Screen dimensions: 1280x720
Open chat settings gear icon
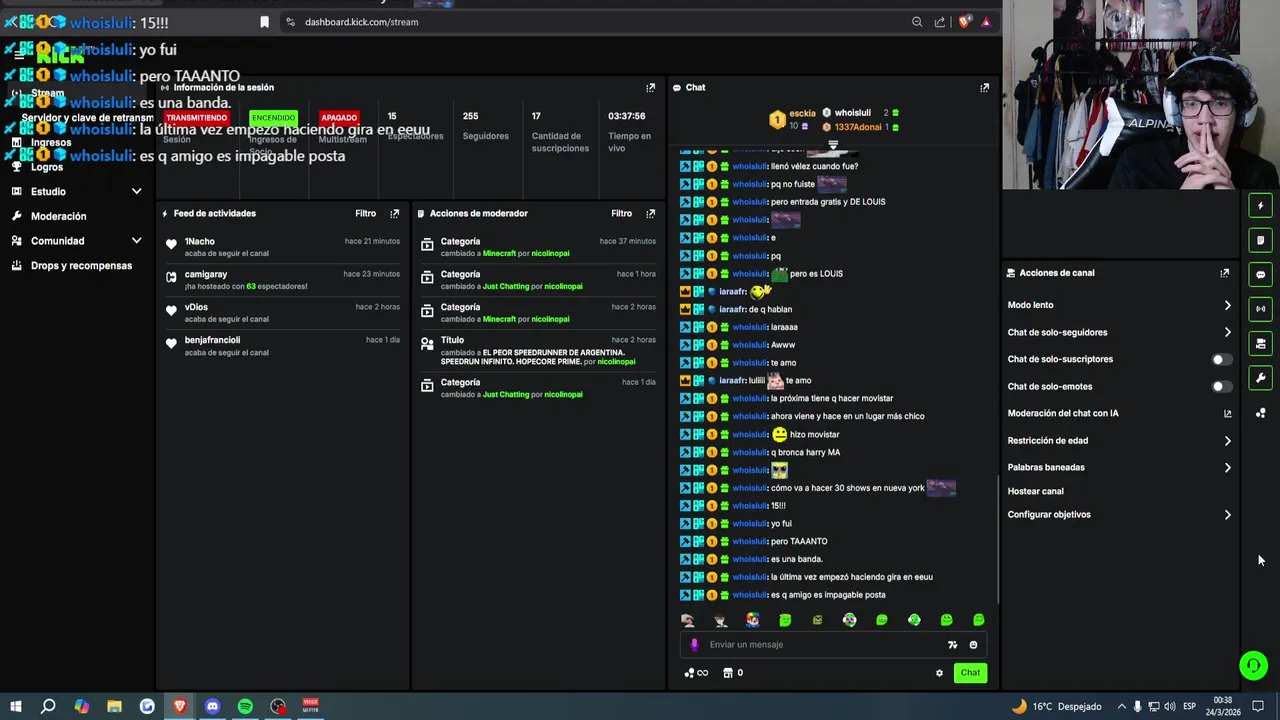tap(939, 673)
